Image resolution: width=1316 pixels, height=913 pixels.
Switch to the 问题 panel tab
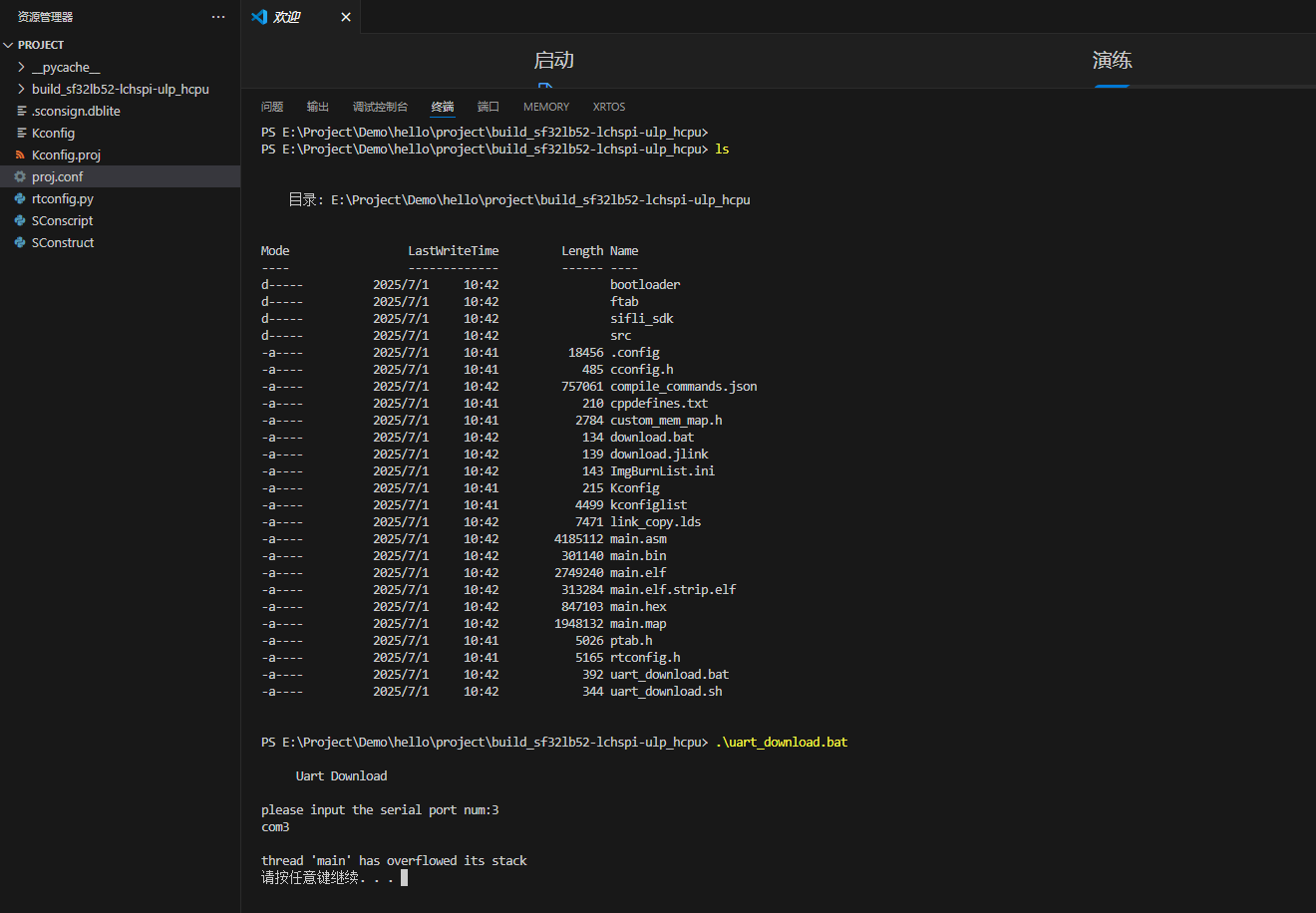pos(272,107)
